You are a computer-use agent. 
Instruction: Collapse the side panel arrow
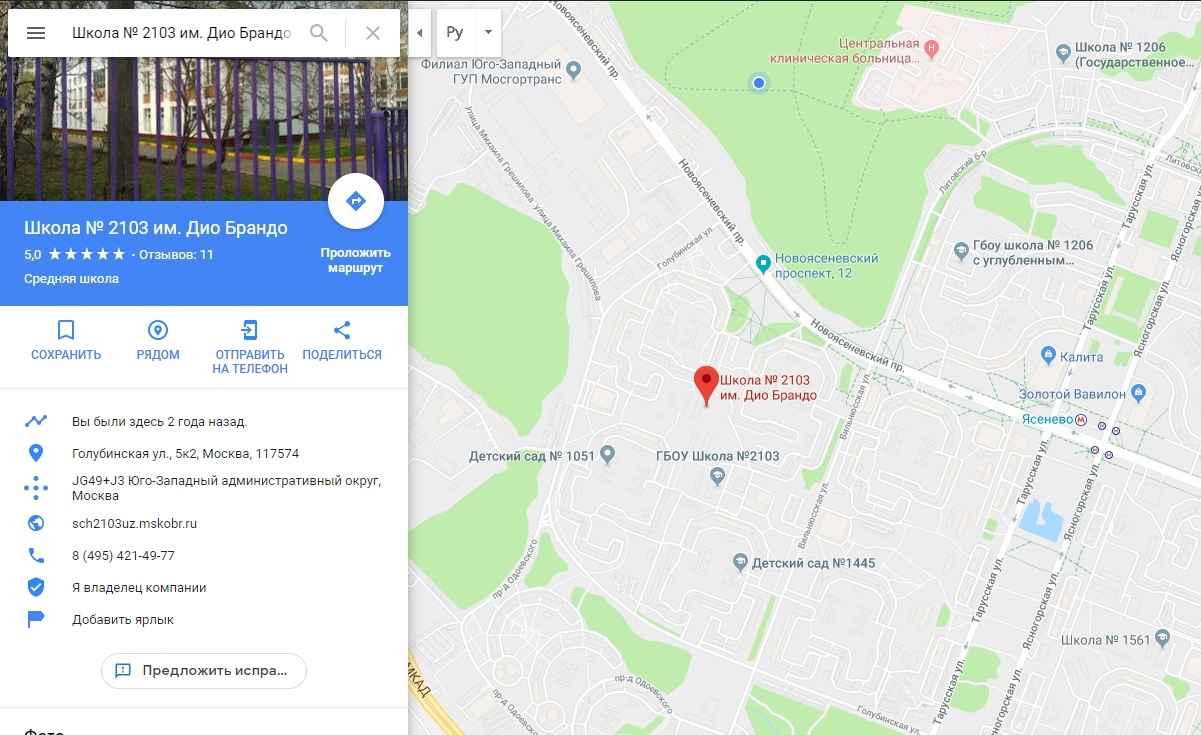pos(419,33)
